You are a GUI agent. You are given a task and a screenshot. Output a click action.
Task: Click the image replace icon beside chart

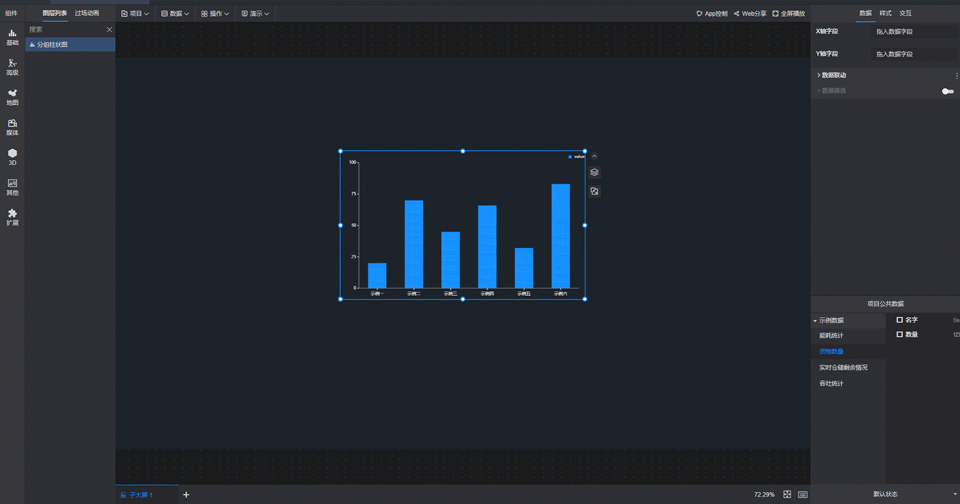pos(594,192)
